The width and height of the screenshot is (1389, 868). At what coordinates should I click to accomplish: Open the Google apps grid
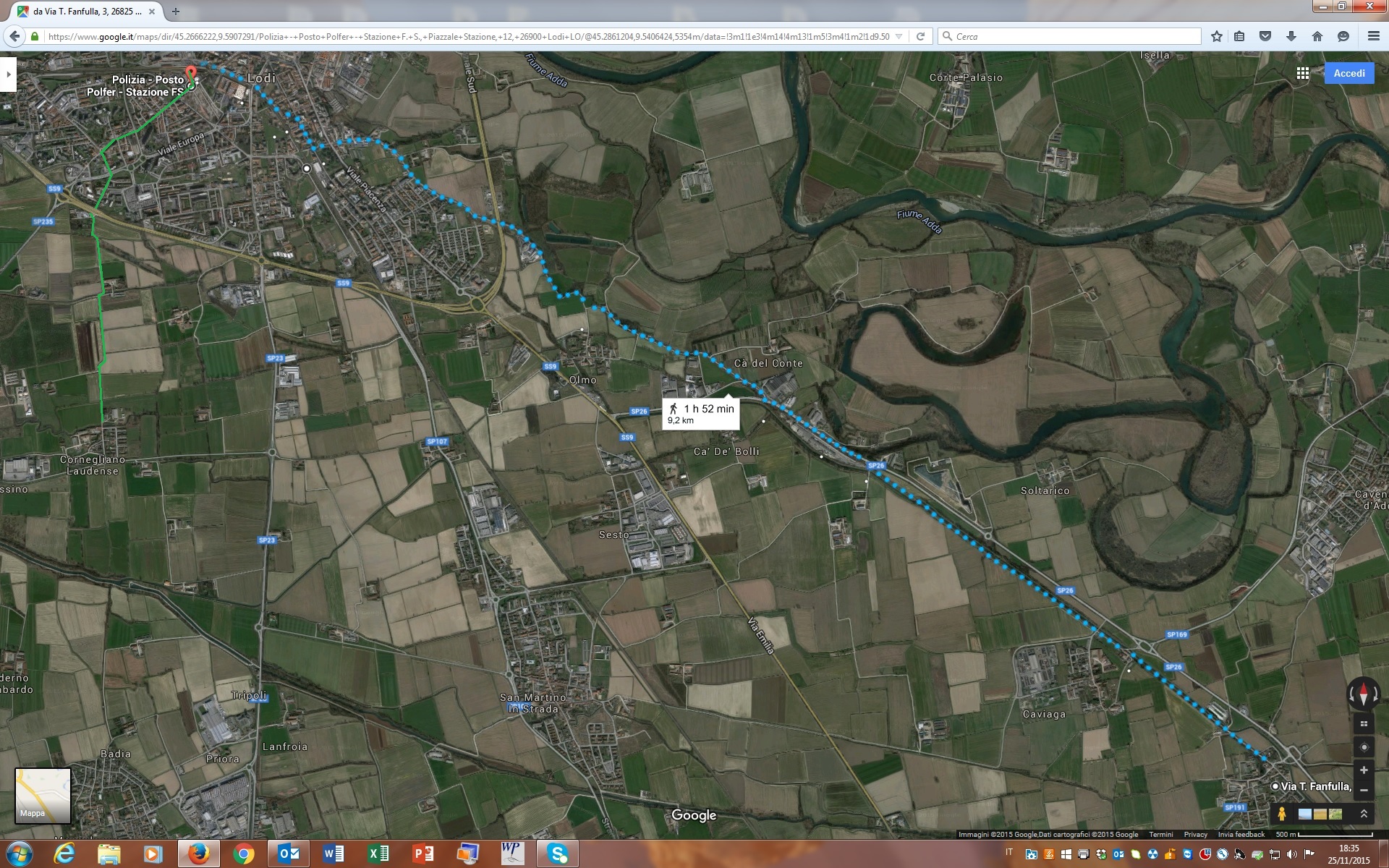(1303, 73)
